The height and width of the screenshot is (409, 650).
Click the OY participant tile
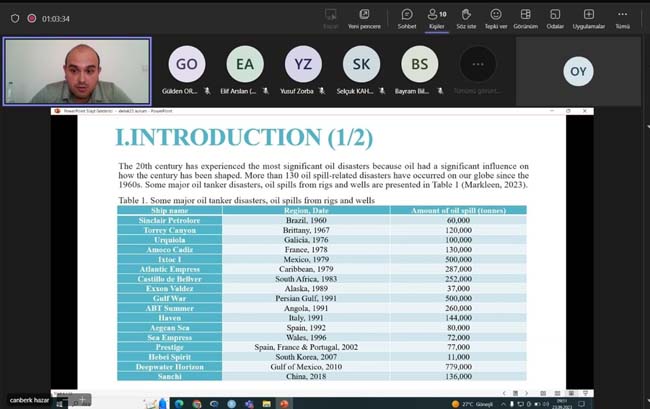[x=578, y=71]
